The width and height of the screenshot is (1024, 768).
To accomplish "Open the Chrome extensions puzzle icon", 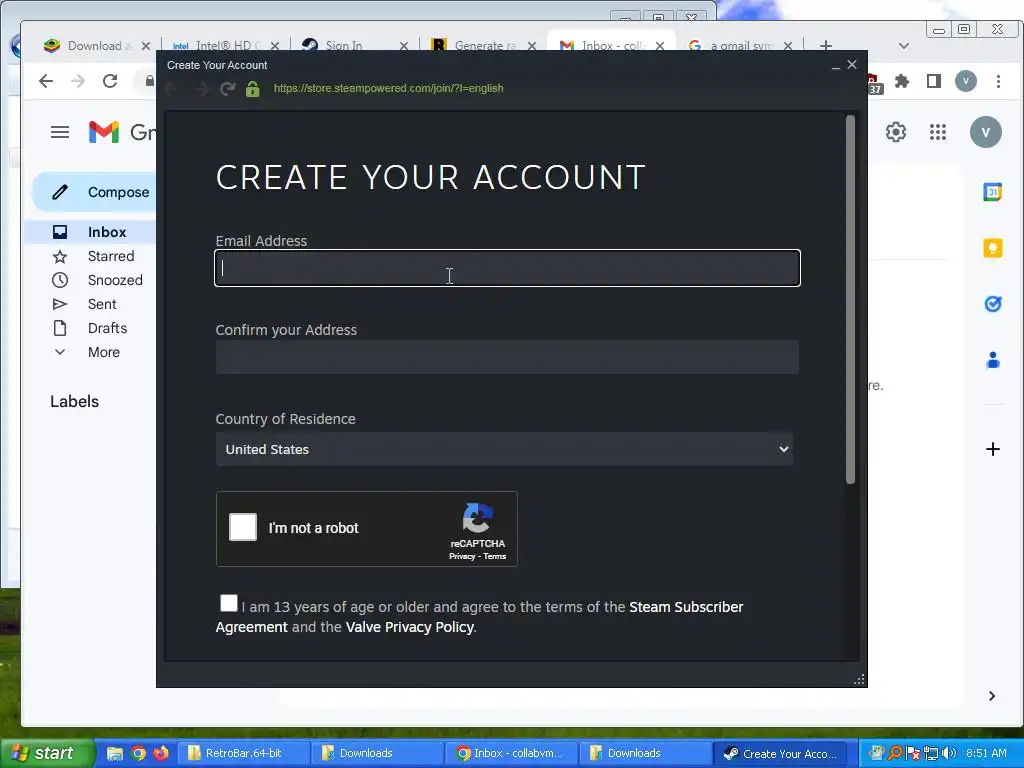I will tap(902, 81).
